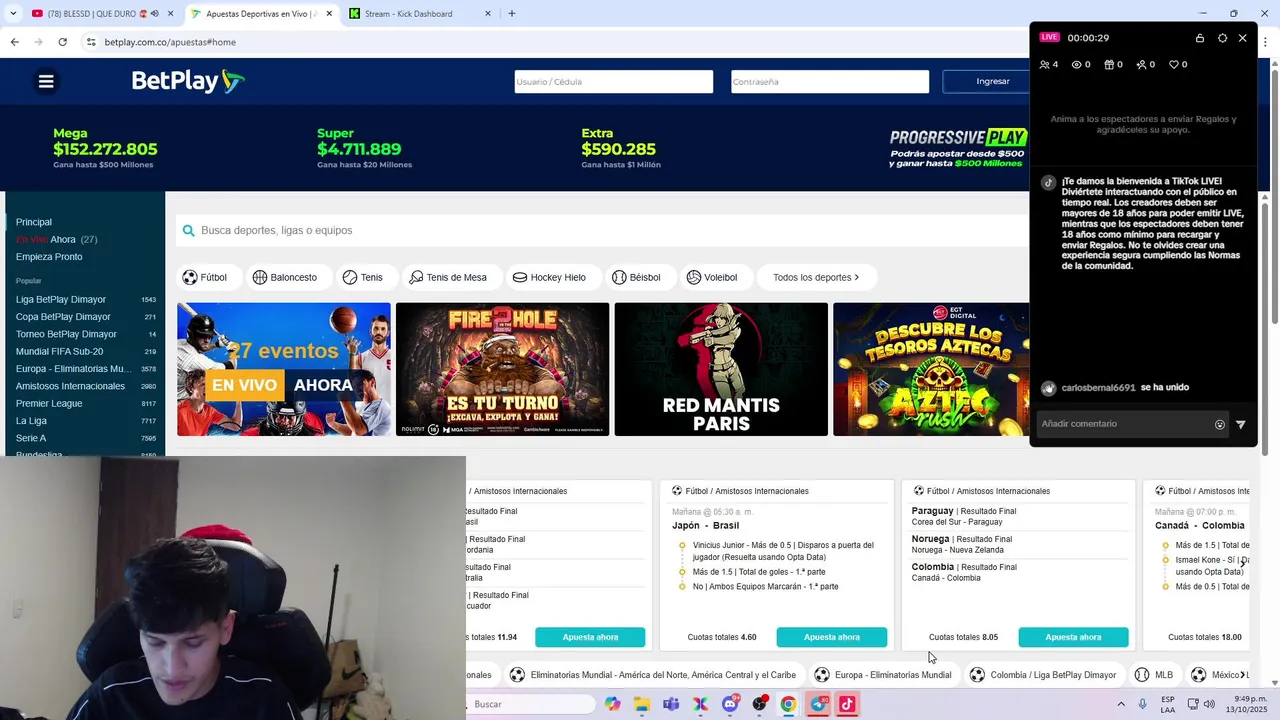Open Discord from the taskbar

pos(730,704)
